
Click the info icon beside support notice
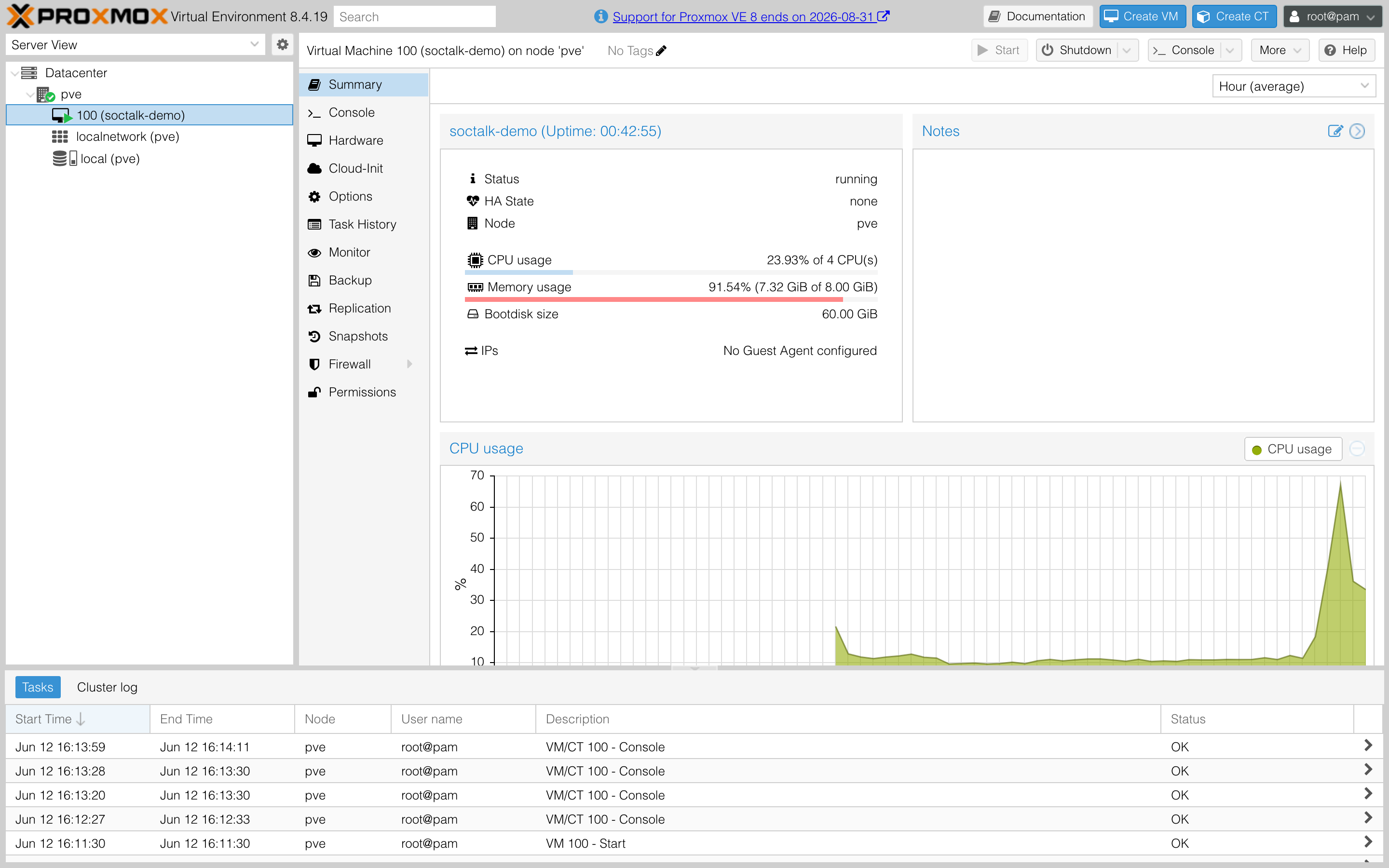tap(600, 17)
